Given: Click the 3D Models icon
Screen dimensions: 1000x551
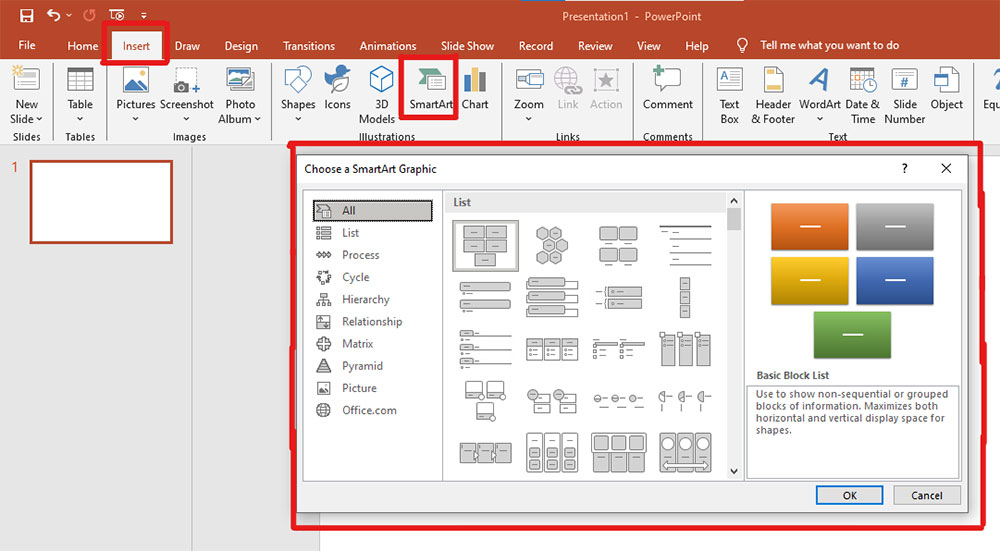Looking at the screenshot, I should coord(381,89).
